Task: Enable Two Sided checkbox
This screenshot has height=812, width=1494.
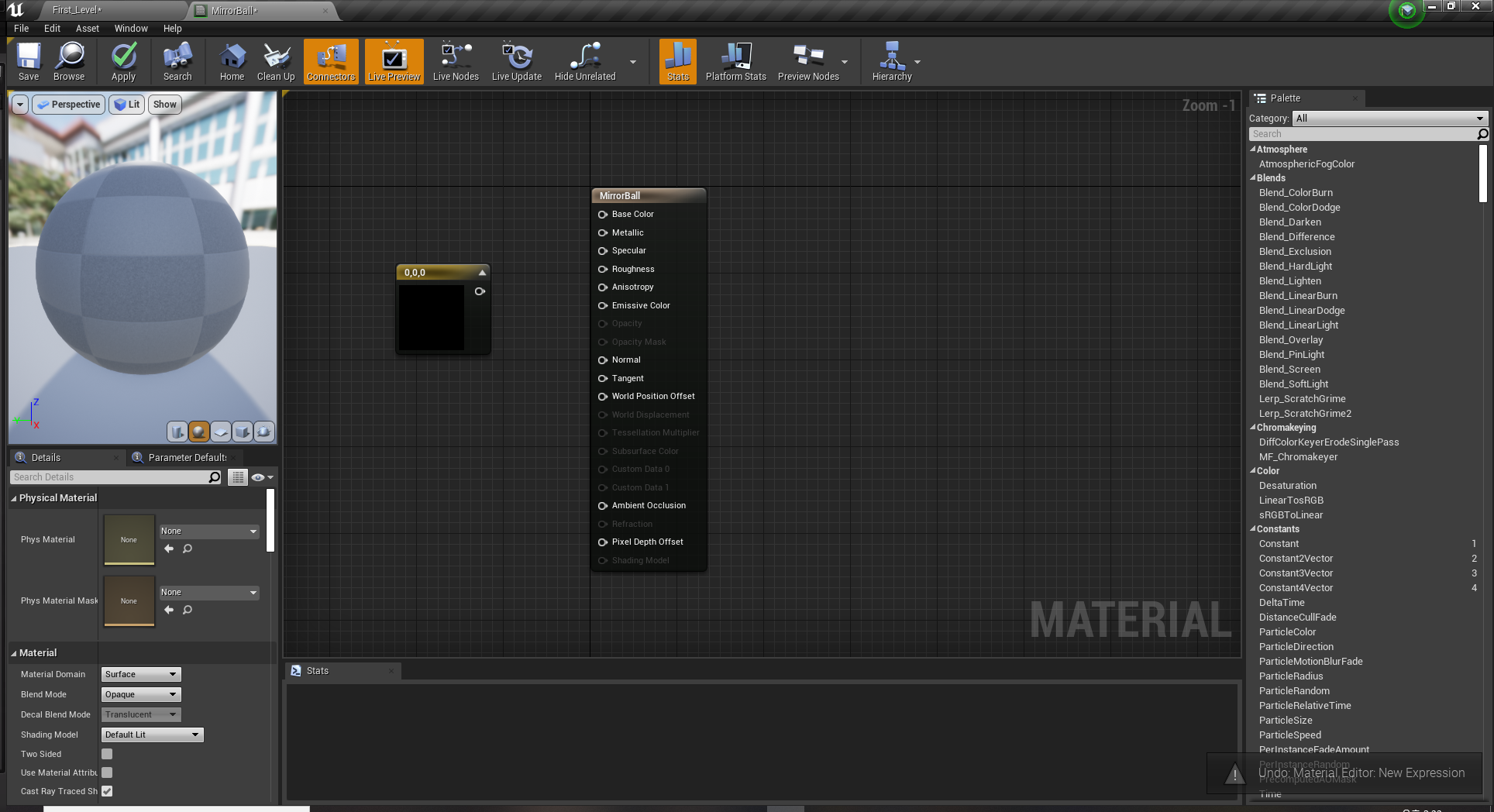Action: click(x=107, y=754)
